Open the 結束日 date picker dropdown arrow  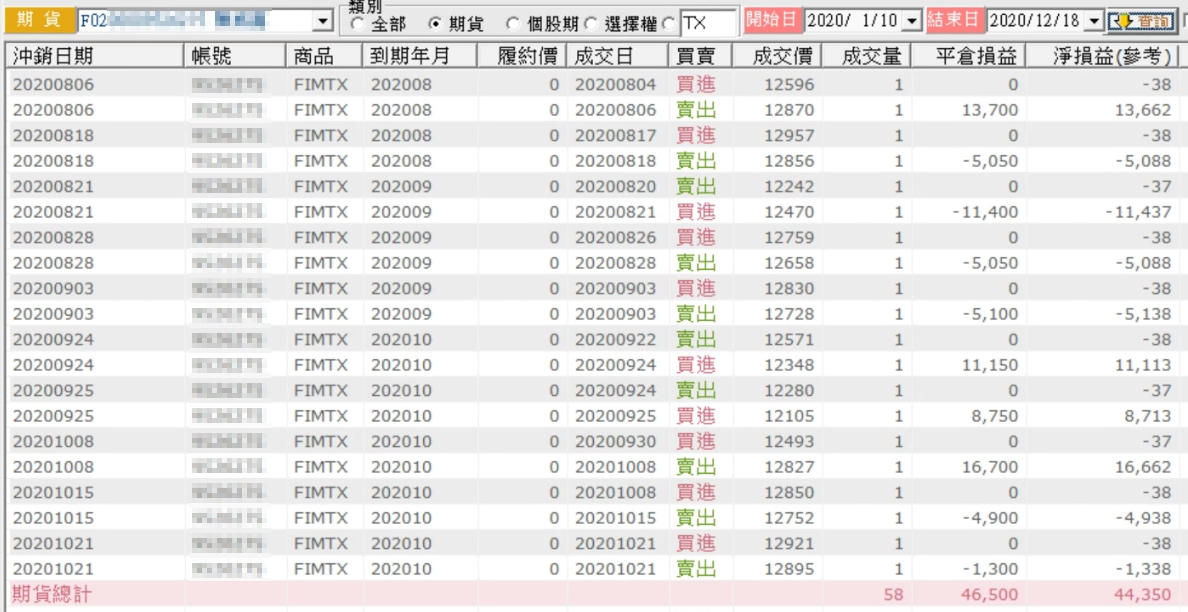coord(1093,21)
